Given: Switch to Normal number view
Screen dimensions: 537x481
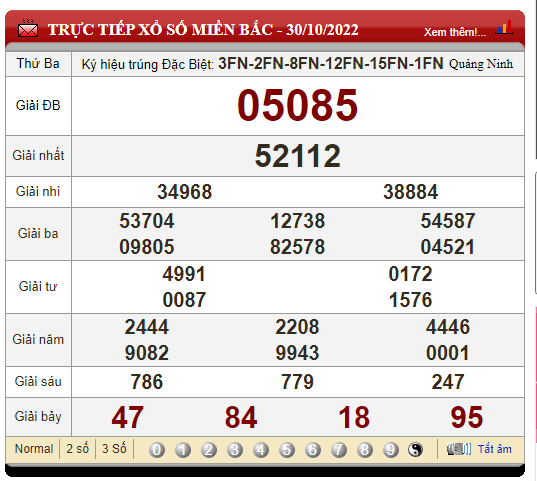Looking at the screenshot, I should (34, 449).
